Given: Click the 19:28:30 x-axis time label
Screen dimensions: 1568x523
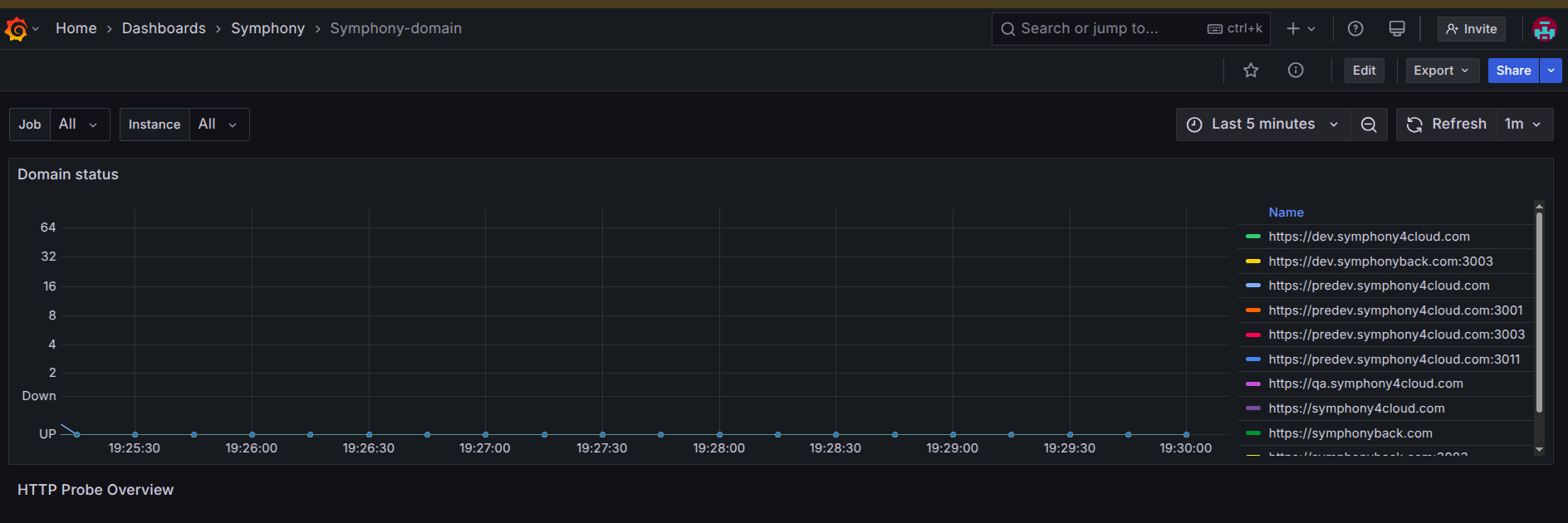Looking at the screenshot, I should (835, 448).
